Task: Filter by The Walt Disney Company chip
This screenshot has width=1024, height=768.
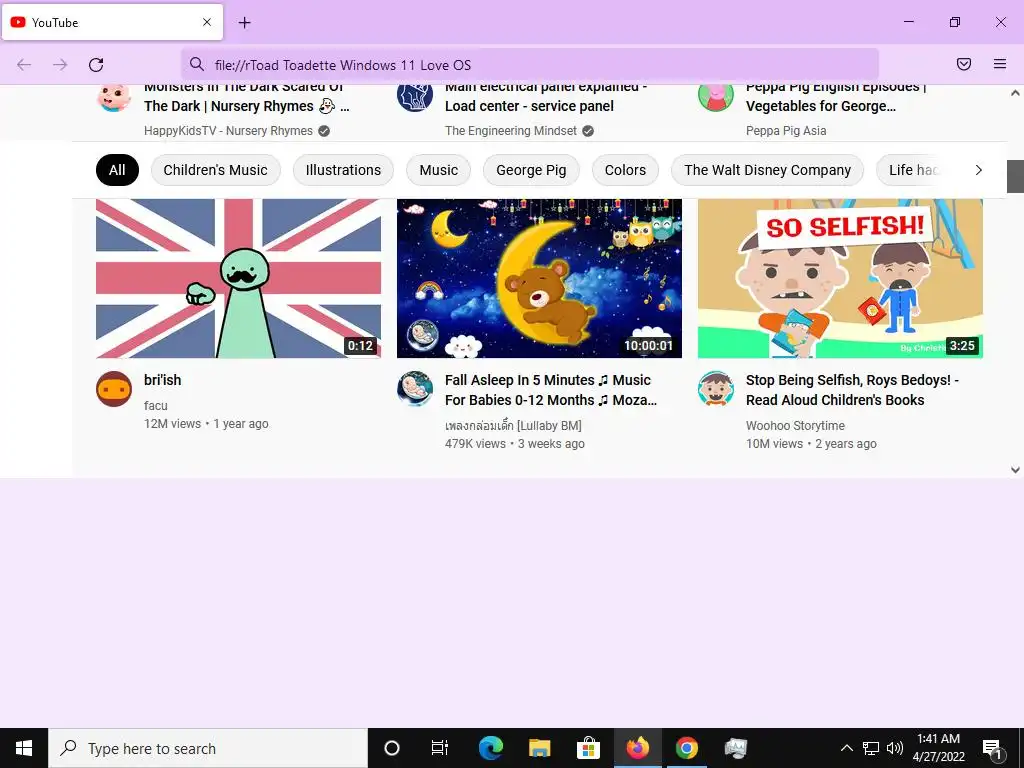Action: coord(767,170)
